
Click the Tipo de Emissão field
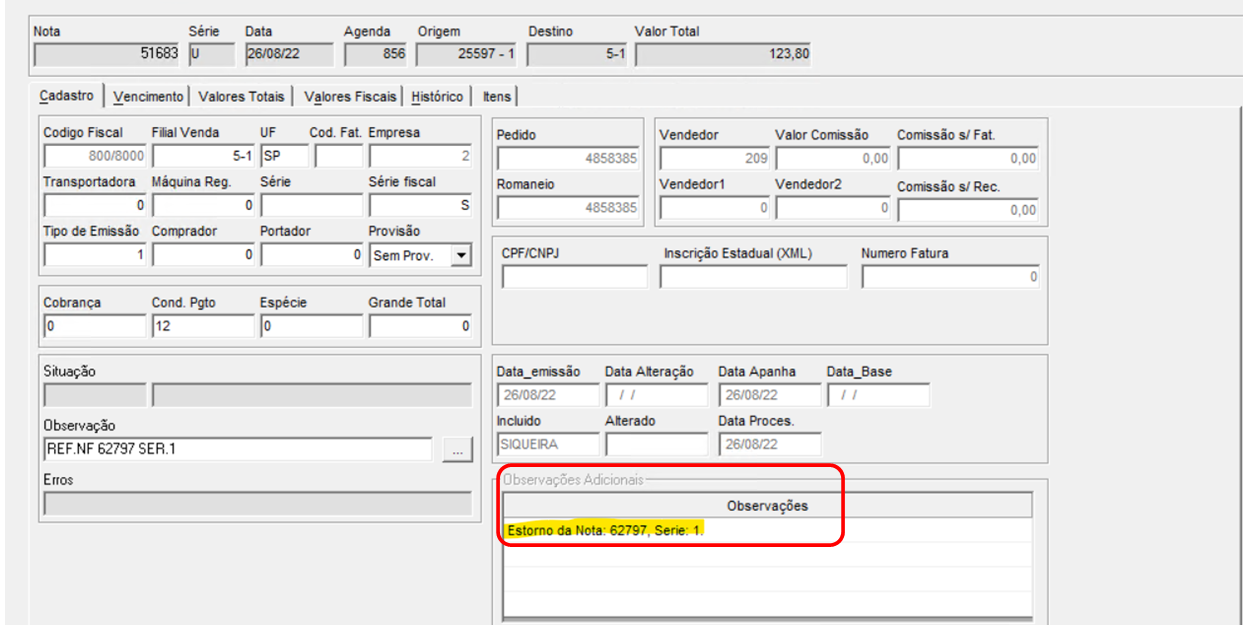point(95,255)
